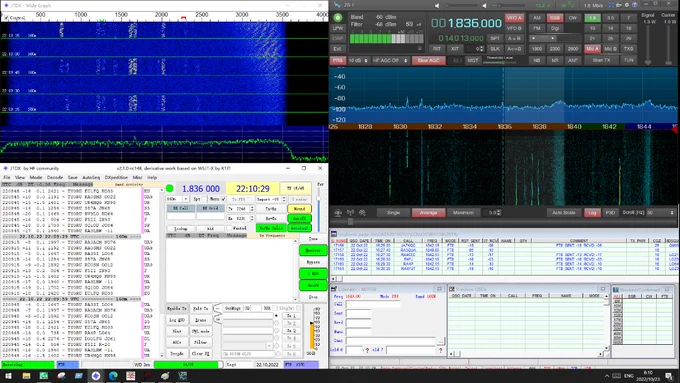The width and height of the screenshot is (680, 383).
Task: Click the Rx frequency spinner arrows
Action: pos(252,218)
